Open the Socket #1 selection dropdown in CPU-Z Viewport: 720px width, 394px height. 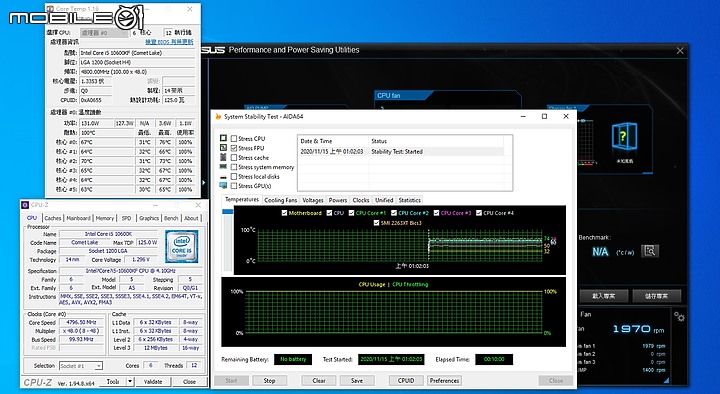81,366
